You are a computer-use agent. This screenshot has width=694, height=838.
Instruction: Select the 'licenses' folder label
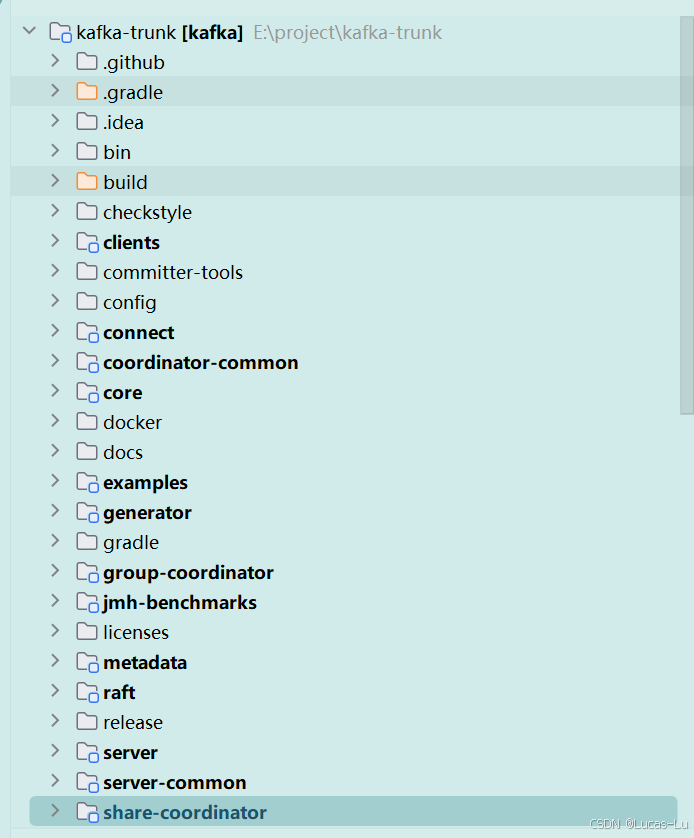coord(136,633)
